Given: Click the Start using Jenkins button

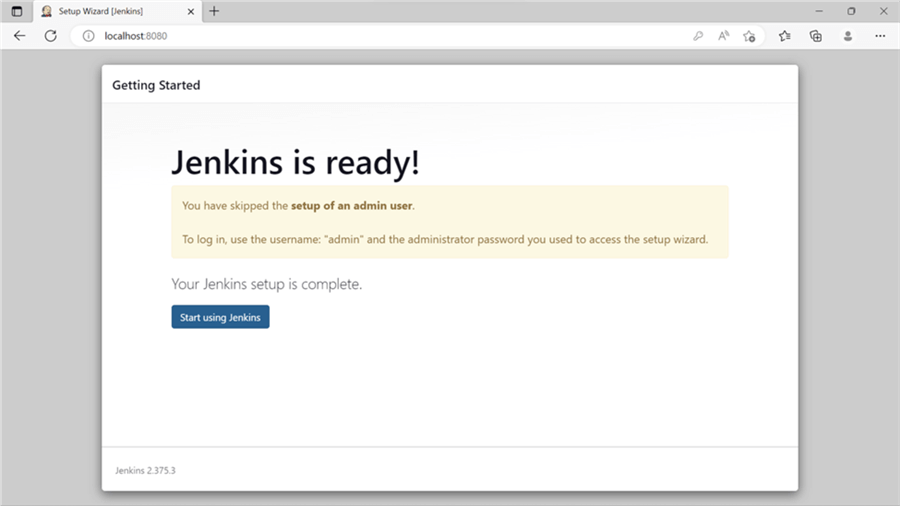Looking at the screenshot, I should coord(220,317).
